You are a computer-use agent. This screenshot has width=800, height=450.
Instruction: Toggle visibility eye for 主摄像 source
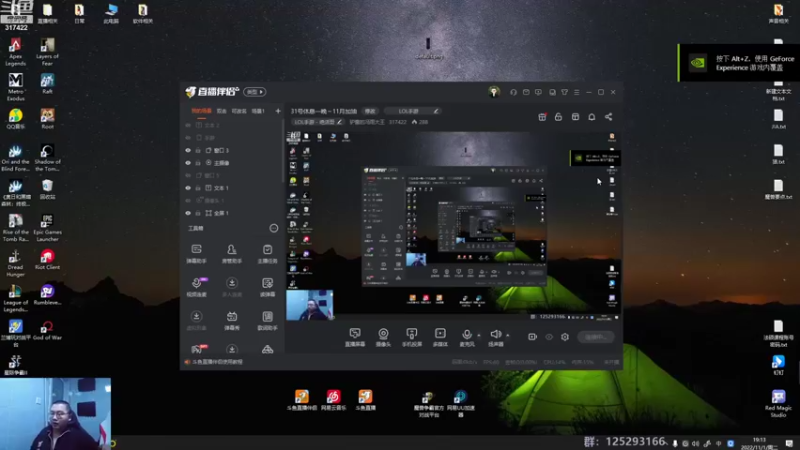188,163
